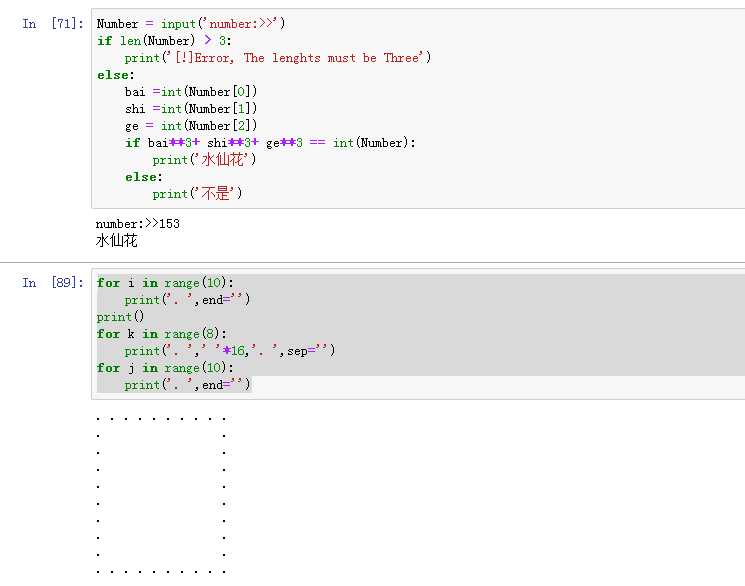Click line 'for j in range(10):'
Viewport: 745px width, 586px height.
[165, 368]
